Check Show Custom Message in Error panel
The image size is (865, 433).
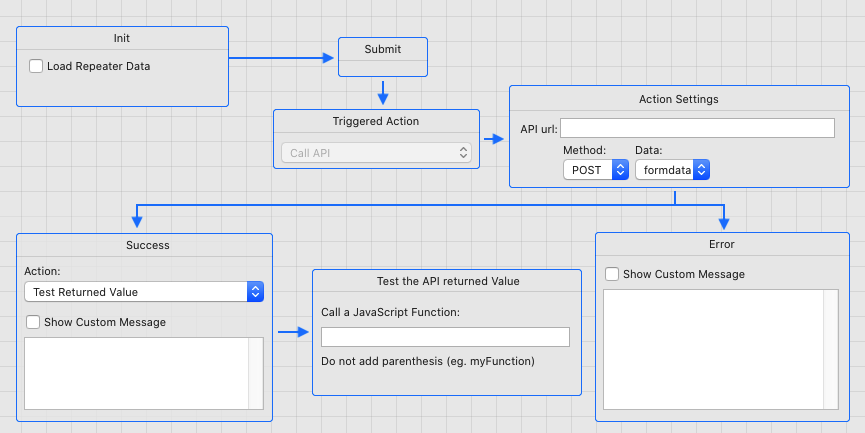click(x=612, y=274)
